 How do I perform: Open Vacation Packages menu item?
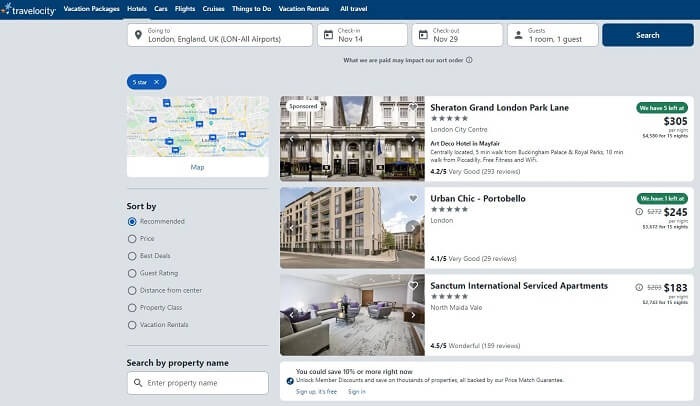(x=92, y=9)
